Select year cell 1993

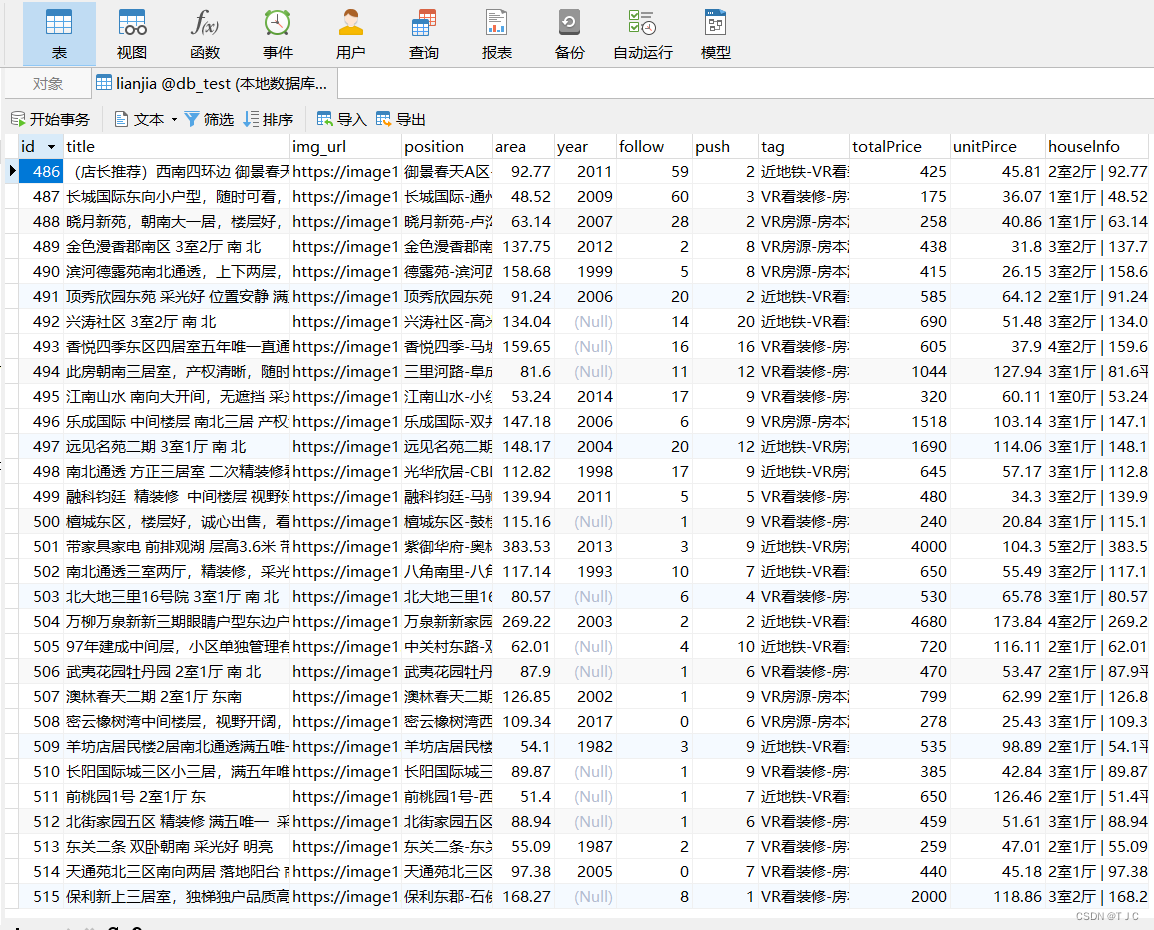pos(585,572)
